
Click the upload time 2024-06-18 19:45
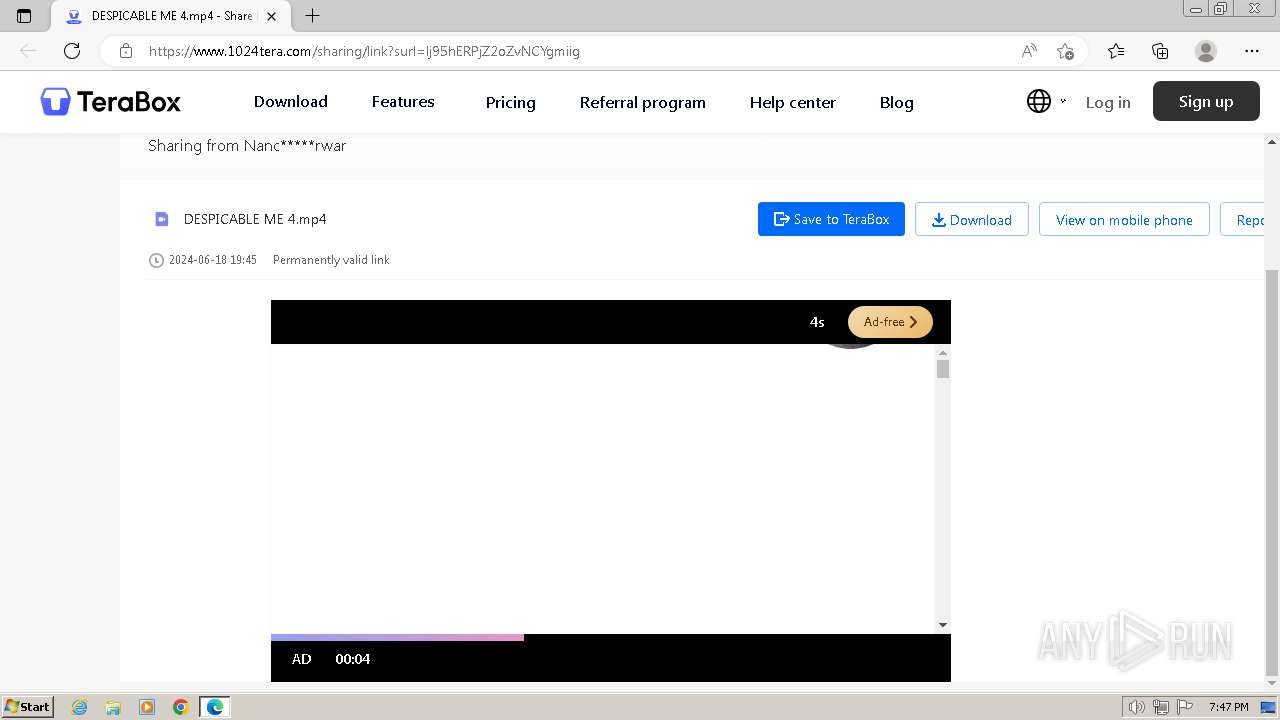pos(212,260)
